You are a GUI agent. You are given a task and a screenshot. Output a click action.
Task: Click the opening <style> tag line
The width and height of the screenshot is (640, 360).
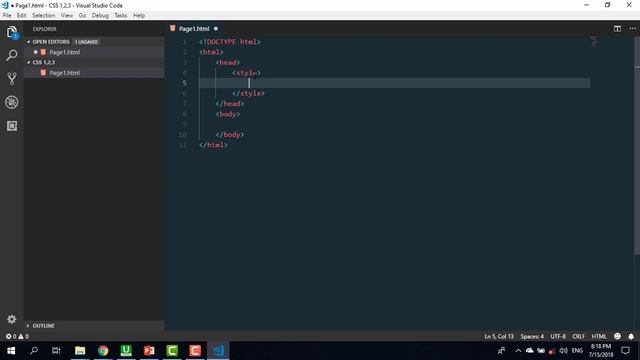(246, 73)
